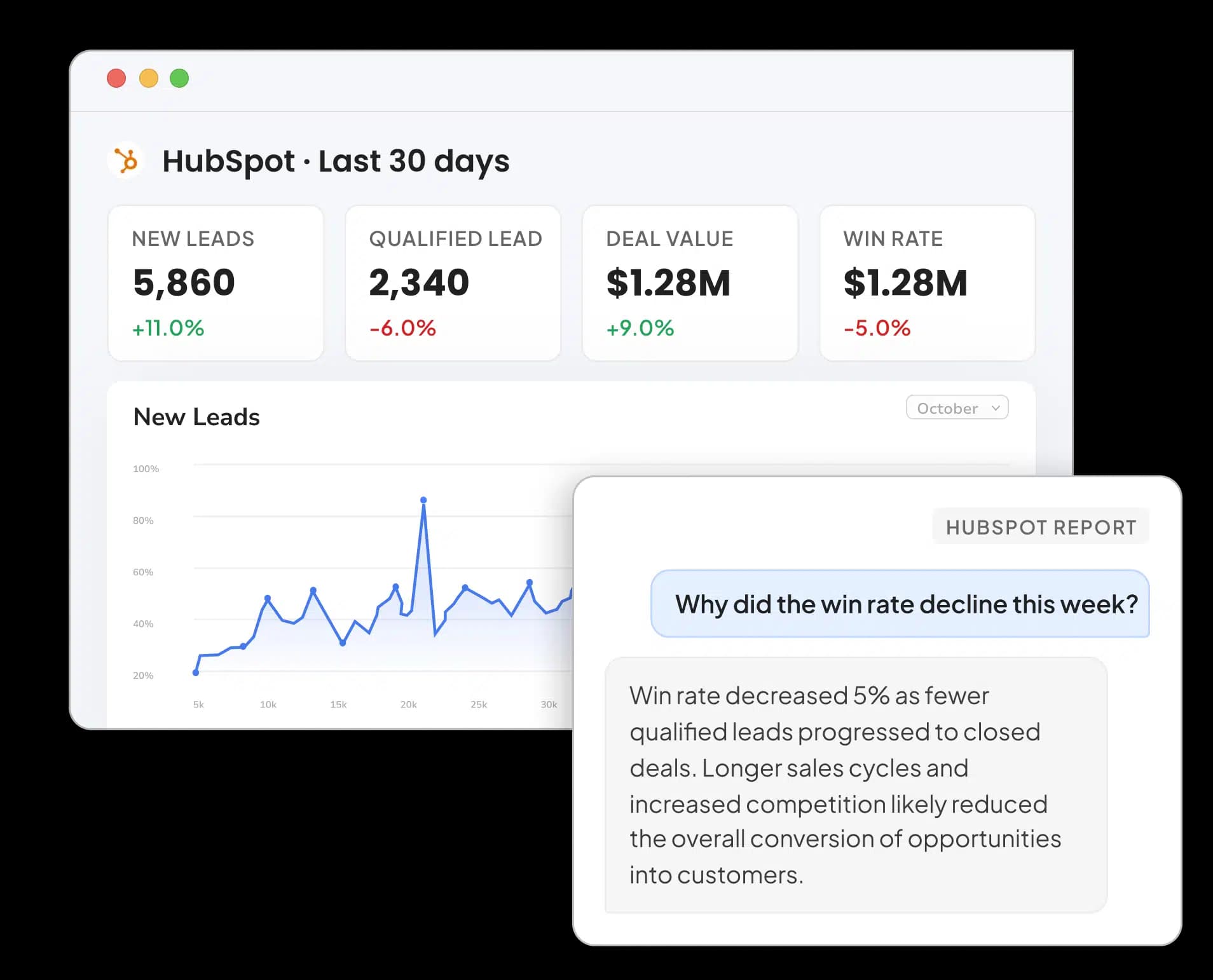Click the 25k x-axis label
Screen dimensions: 1213x980
(478, 704)
